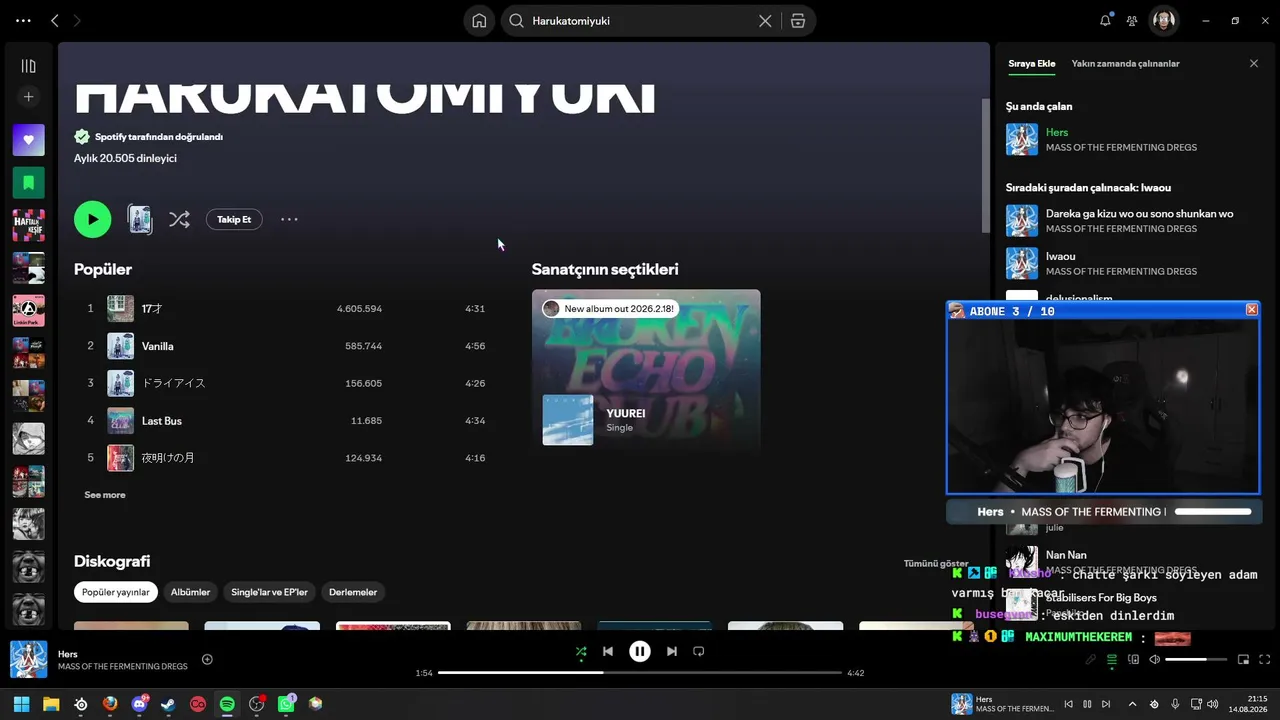Image resolution: width=1280 pixels, height=720 pixels.
Task: Switch to Yakın zamanda çalınanlar tab
Action: tap(1125, 63)
